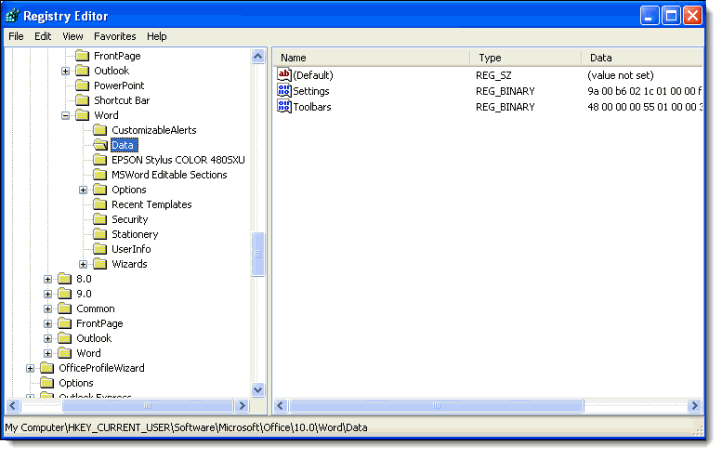Click the Security folder icon
The height and width of the screenshot is (454, 720).
coord(100,219)
